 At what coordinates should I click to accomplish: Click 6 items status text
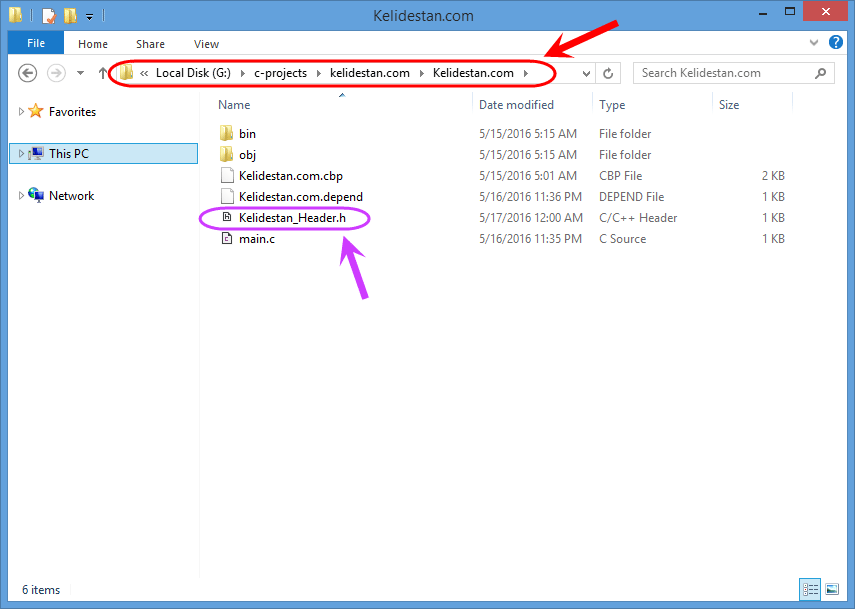41,589
